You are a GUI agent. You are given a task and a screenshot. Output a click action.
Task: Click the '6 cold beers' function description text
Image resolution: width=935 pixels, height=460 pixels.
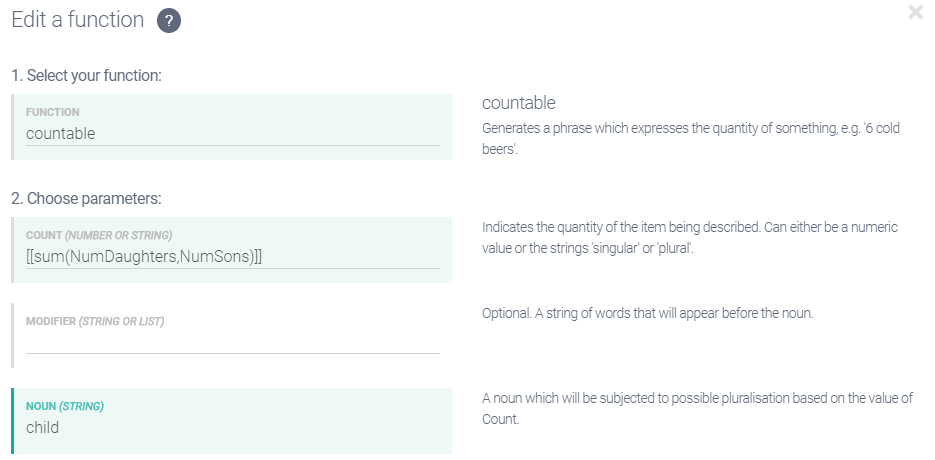coord(691,138)
